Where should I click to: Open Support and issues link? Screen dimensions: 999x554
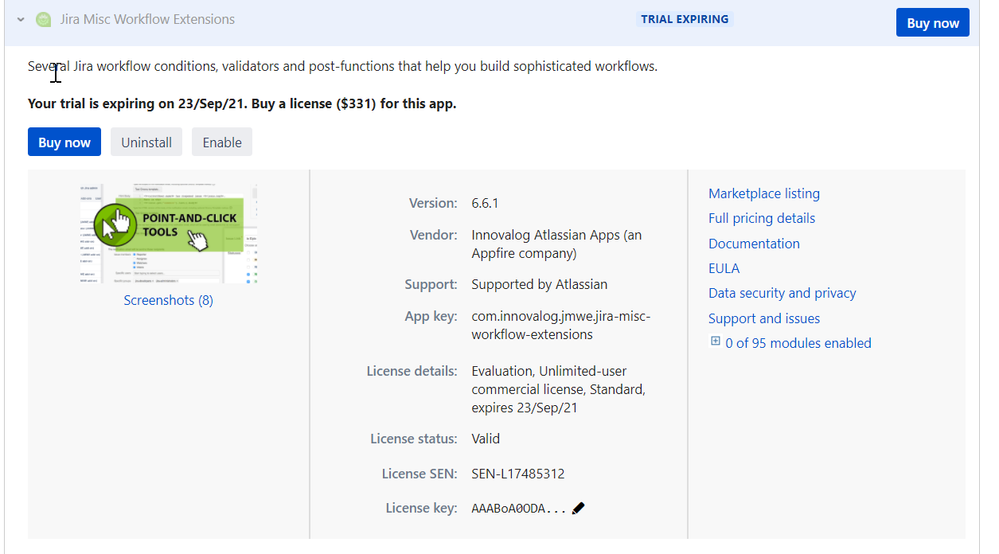764,318
